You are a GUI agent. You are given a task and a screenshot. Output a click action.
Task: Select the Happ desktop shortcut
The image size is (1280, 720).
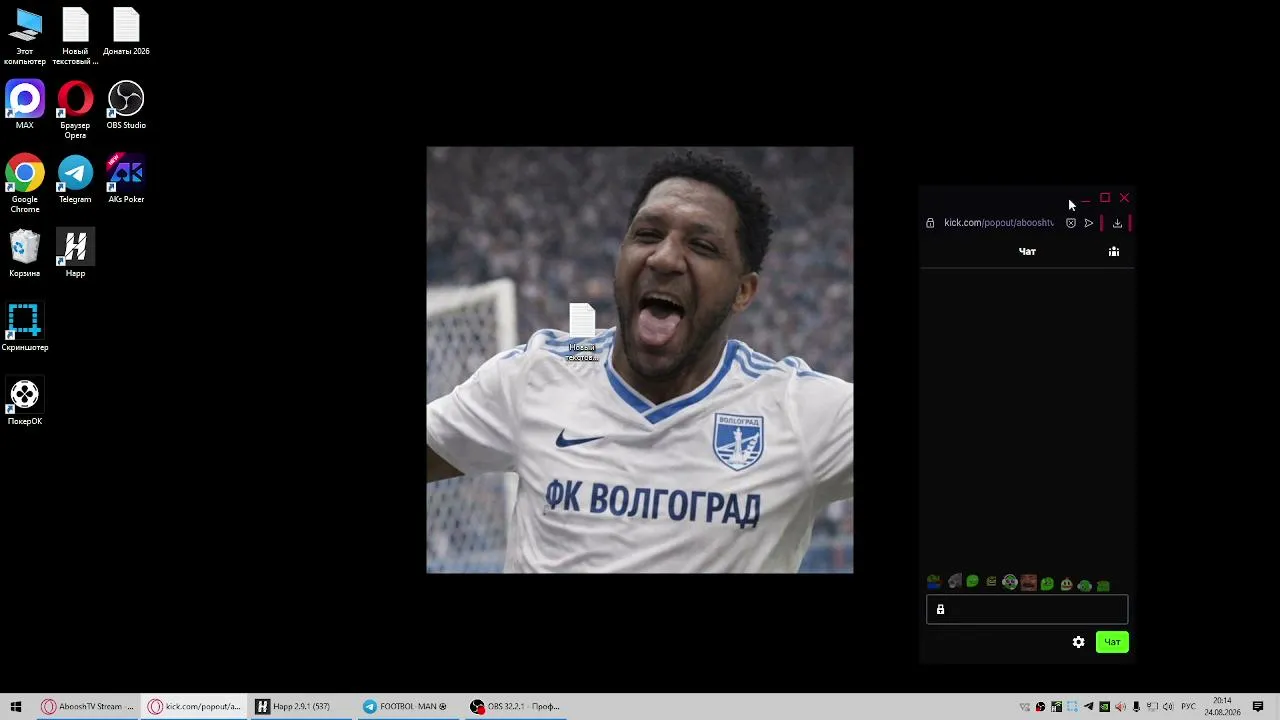point(75,253)
